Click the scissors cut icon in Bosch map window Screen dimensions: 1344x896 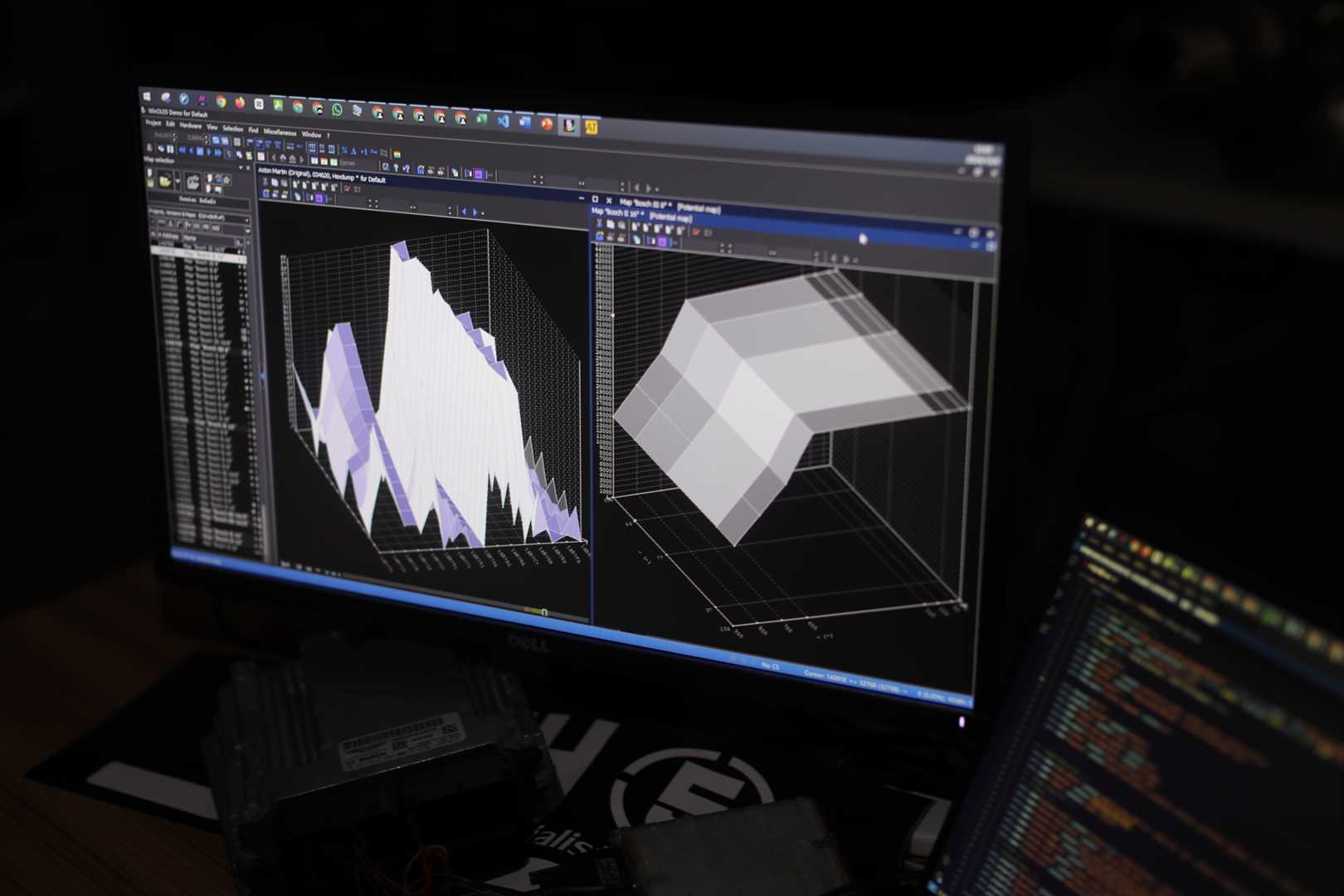click(599, 223)
